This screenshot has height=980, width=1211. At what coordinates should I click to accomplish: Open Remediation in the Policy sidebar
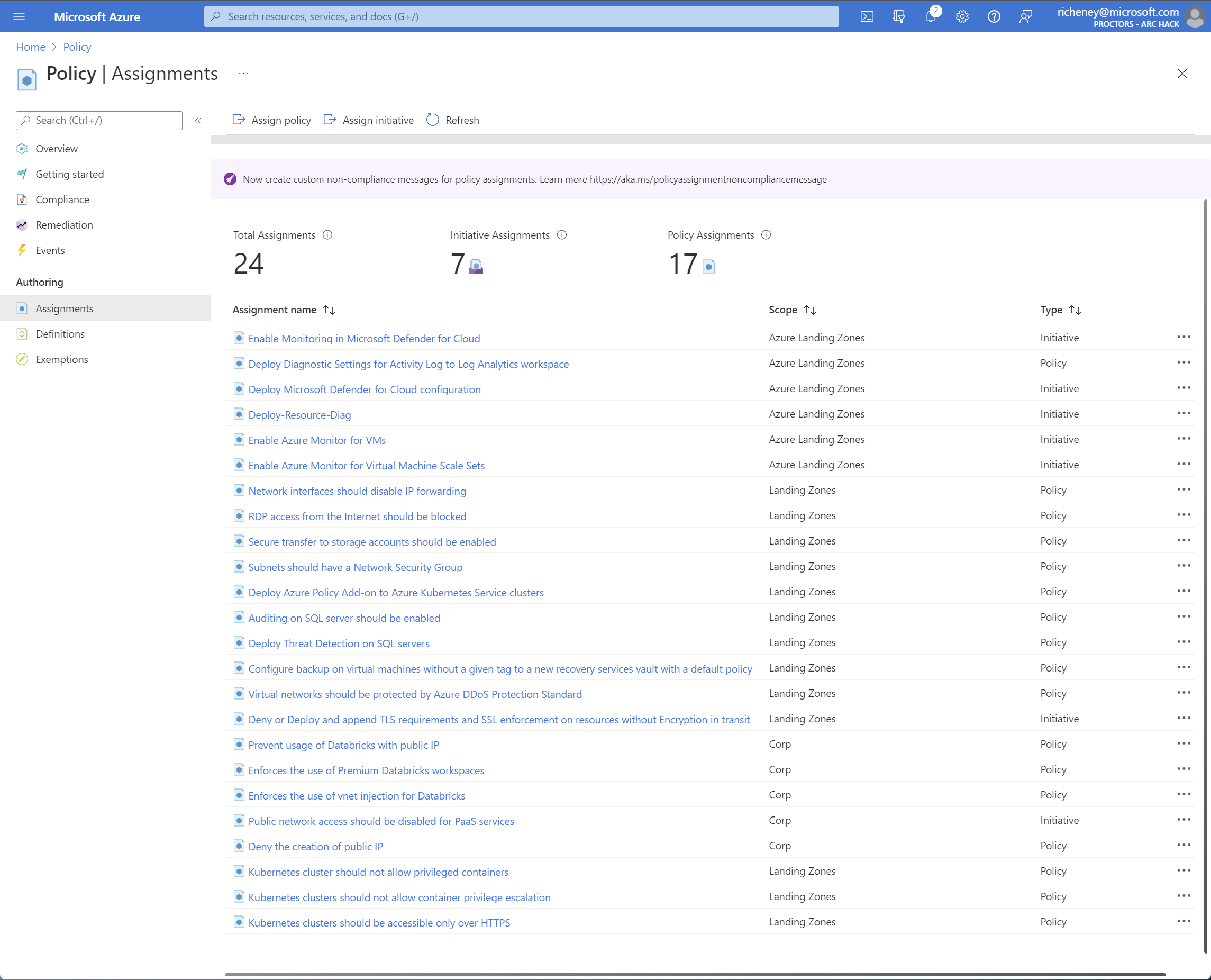(x=64, y=225)
